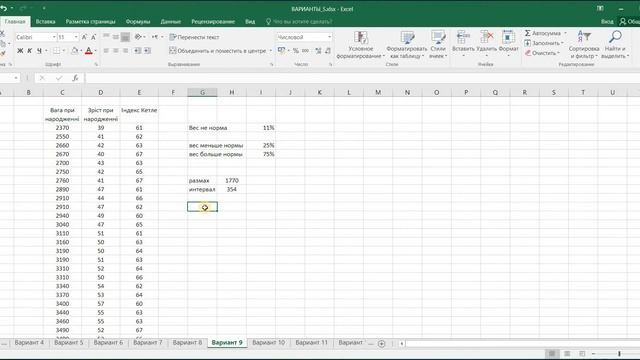Expand the fill color dropdown arrow
Viewport: 640px width, 360px height.
(x=81, y=51)
